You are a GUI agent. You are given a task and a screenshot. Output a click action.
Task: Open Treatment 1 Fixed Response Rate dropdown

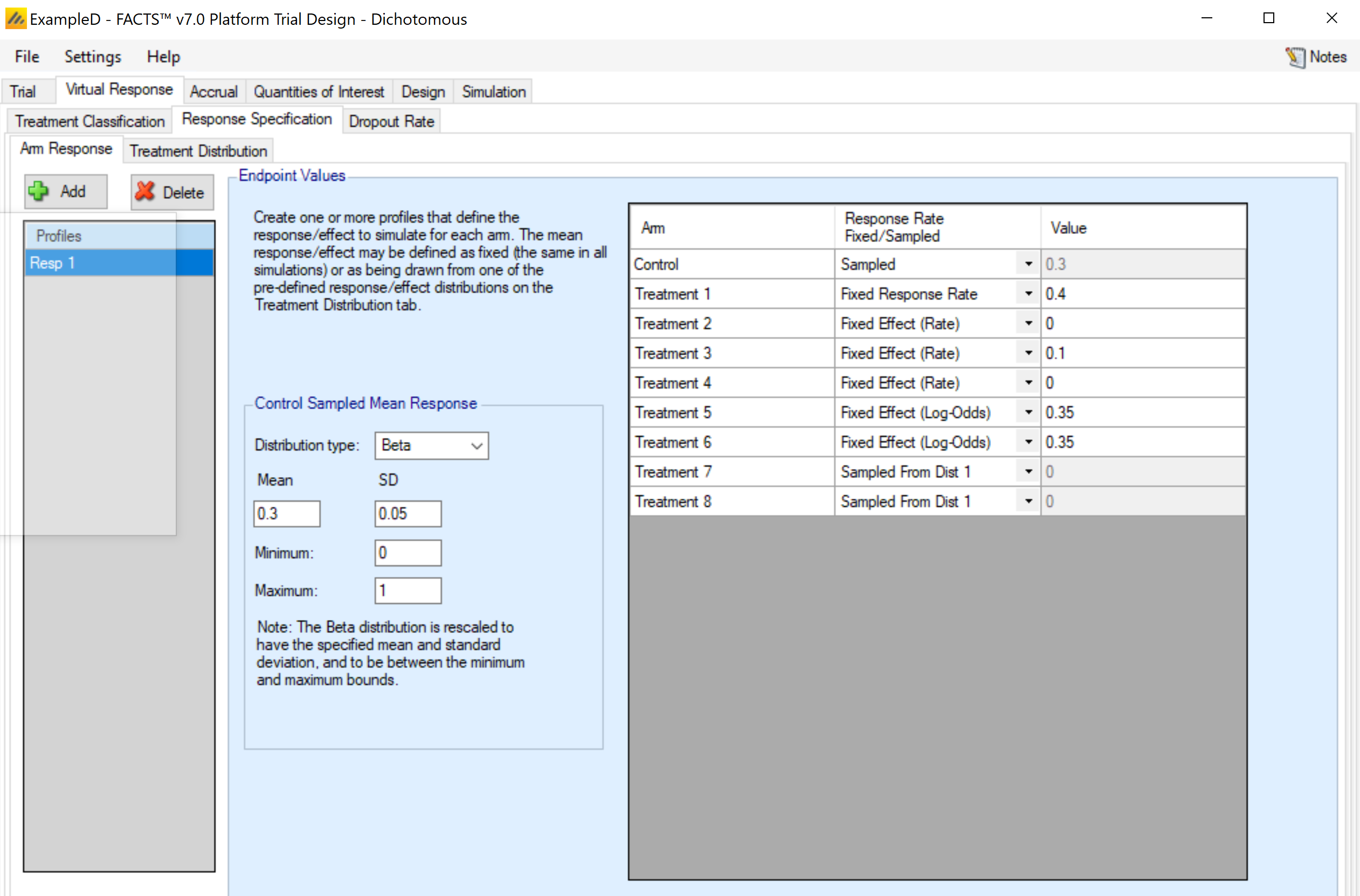(1028, 294)
